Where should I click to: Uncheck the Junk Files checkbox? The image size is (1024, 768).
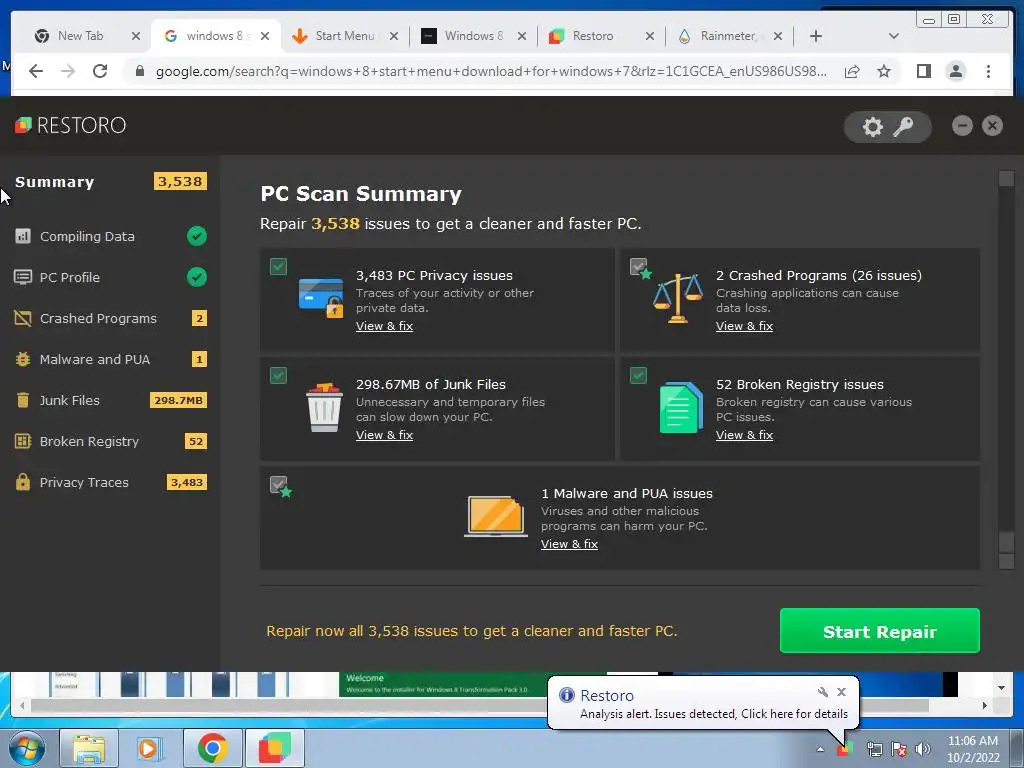(278, 376)
